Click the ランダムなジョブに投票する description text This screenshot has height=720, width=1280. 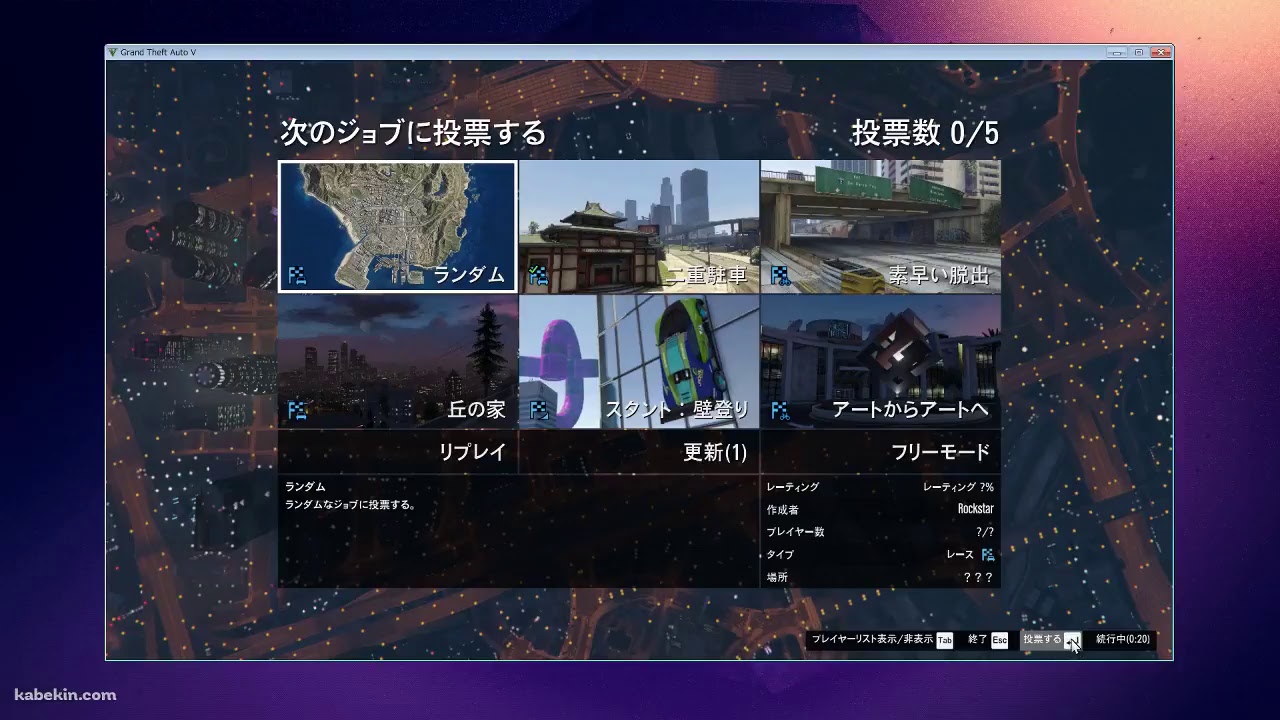(351, 505)
